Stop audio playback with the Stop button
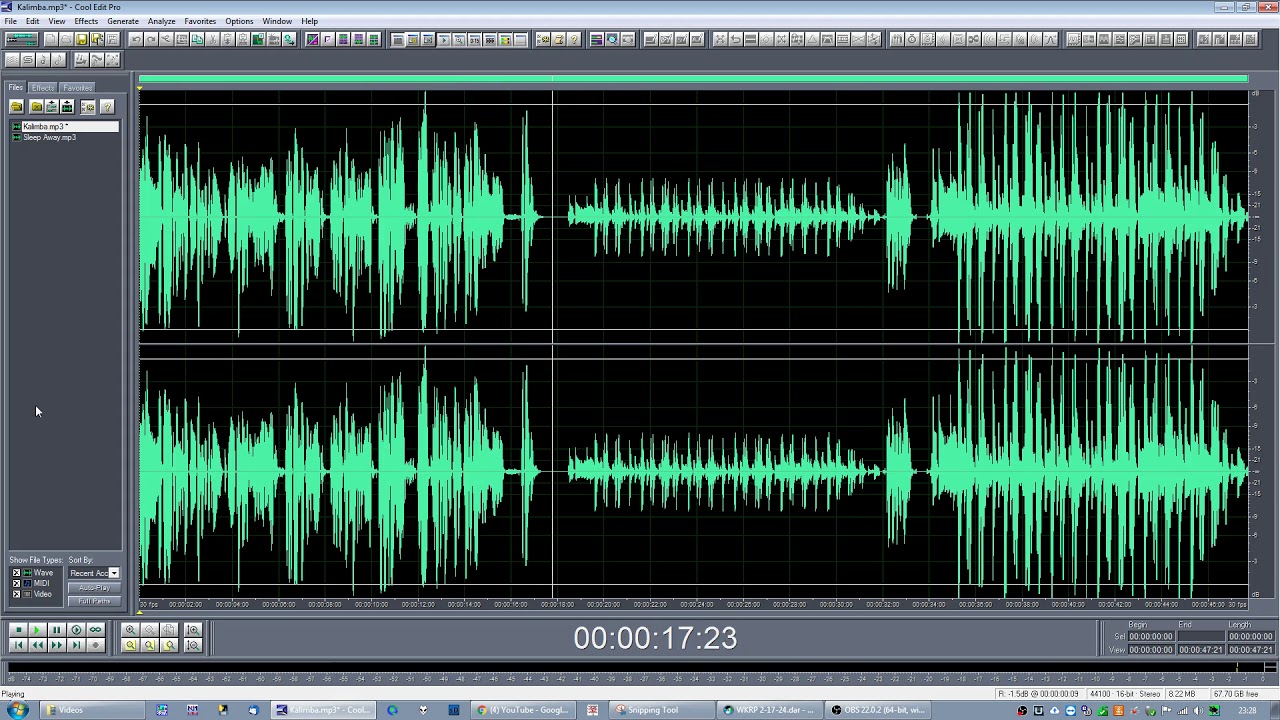Image resolution: width=1280 pixels, height=720 pixels. click(x=19, y=630)
